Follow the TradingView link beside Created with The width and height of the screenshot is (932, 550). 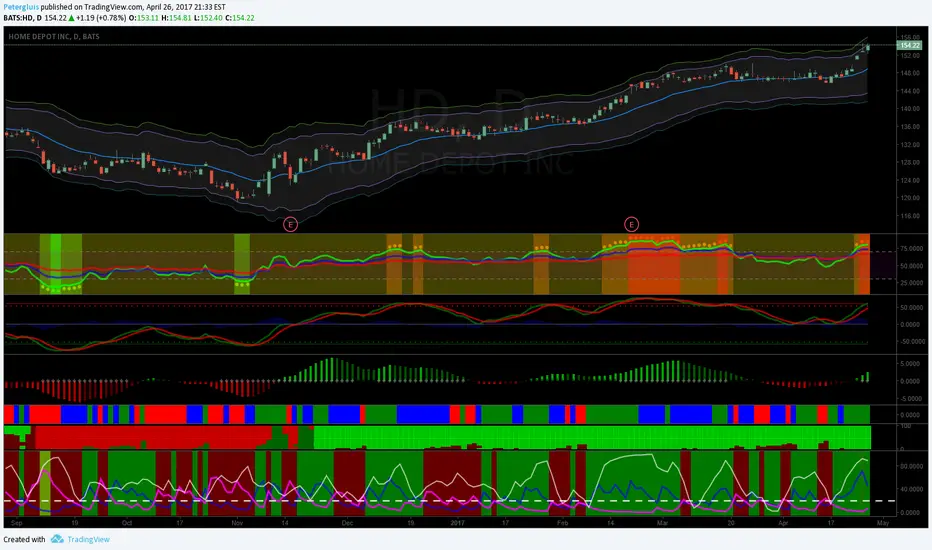pos(88,539)
